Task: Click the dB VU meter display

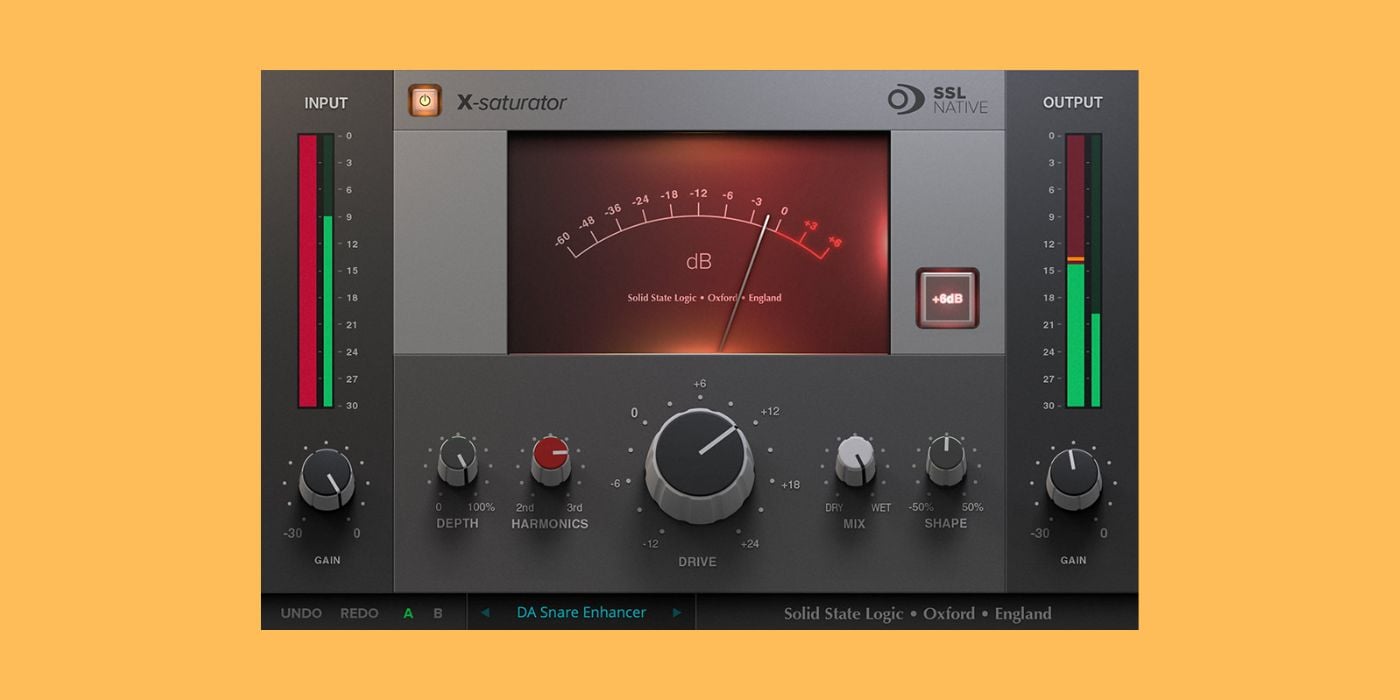Action: [698, 243]
